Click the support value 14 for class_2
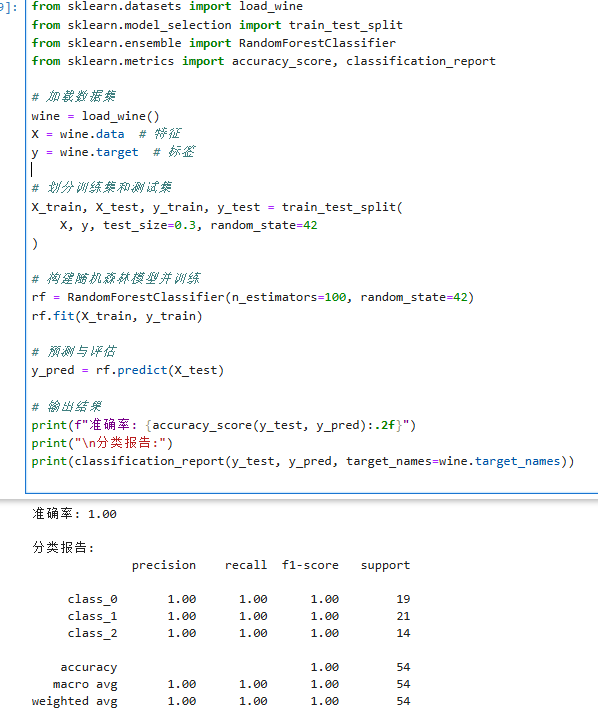The width and height of the screenshot is (598, 715). (403, 633)
